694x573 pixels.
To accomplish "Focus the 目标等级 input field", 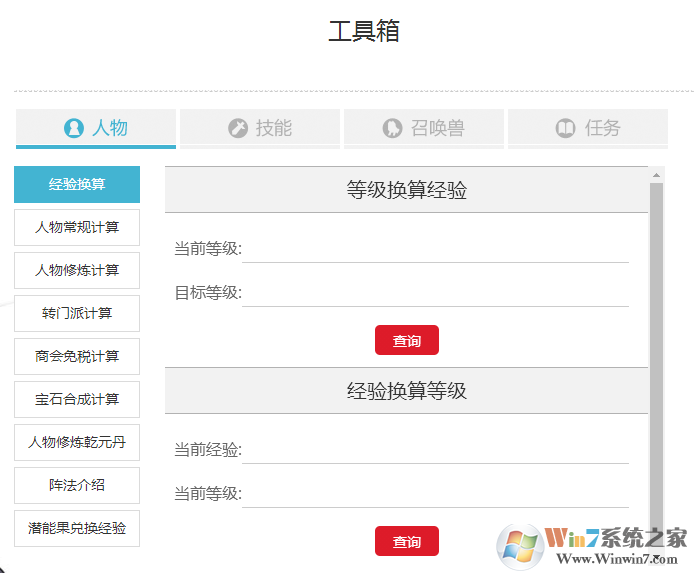I will (x=435, y=292).
